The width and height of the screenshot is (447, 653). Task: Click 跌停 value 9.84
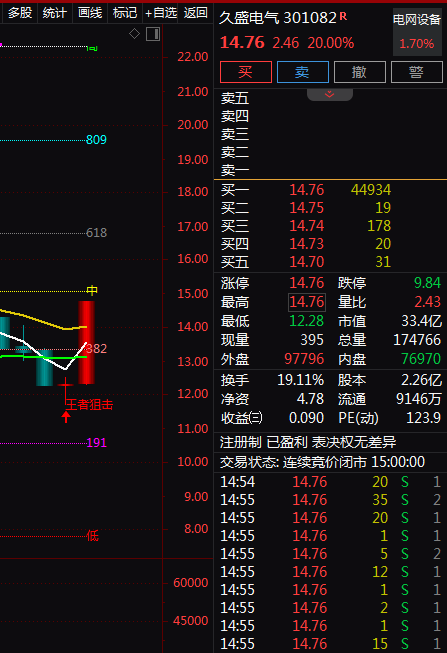click(x=427, y=283)
